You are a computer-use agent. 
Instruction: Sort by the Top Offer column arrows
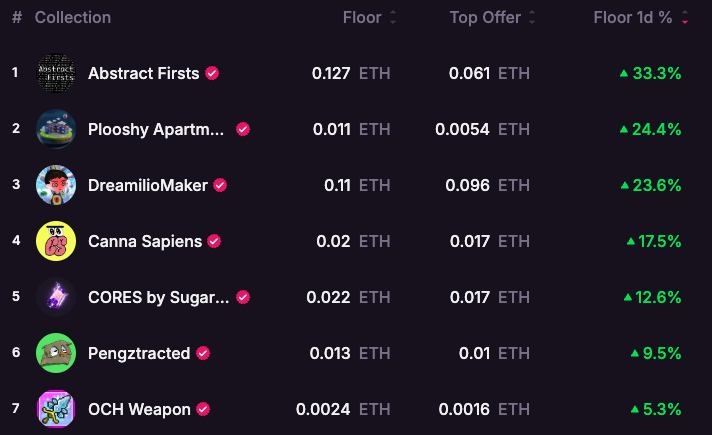click(532, 17)
